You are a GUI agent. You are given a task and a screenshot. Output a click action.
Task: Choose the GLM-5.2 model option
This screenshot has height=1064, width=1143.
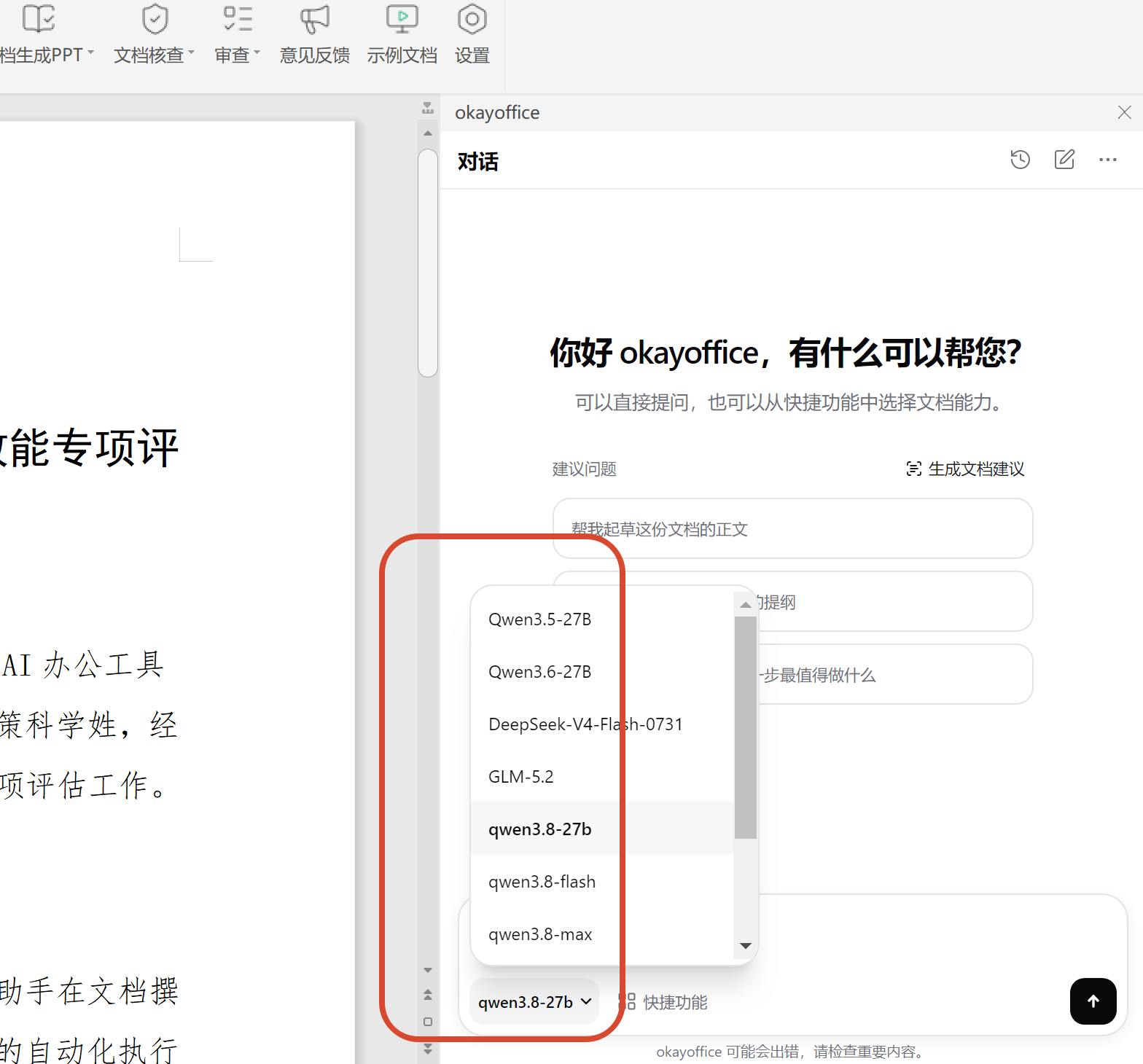(602, 777)
